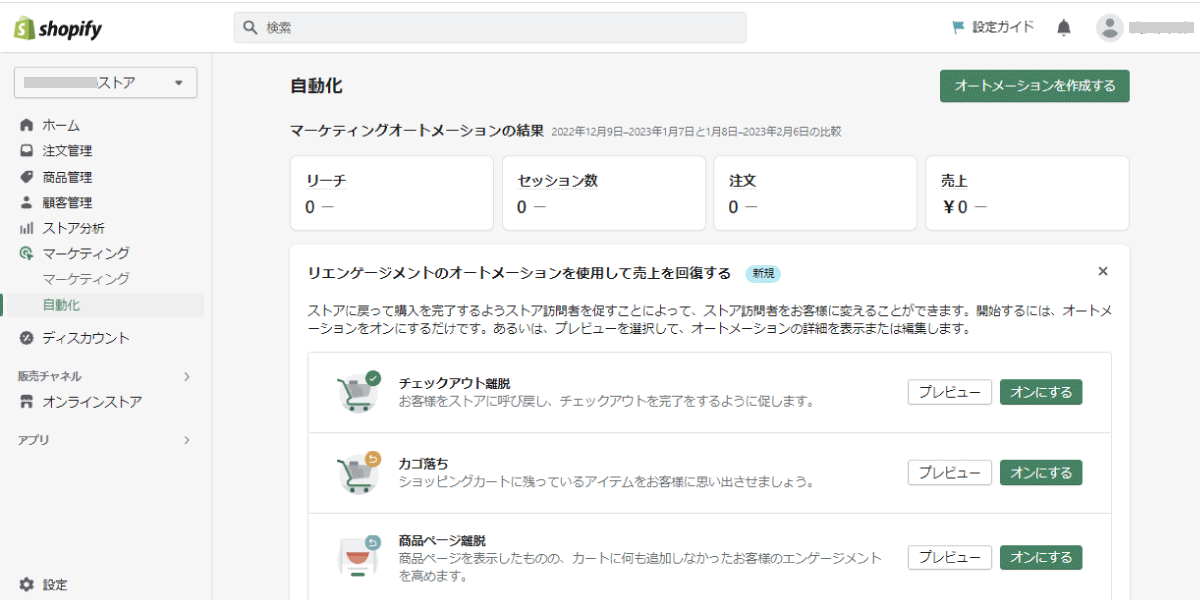
Task: Click the 注文管理 inbox icon
Action: point(27,151)
